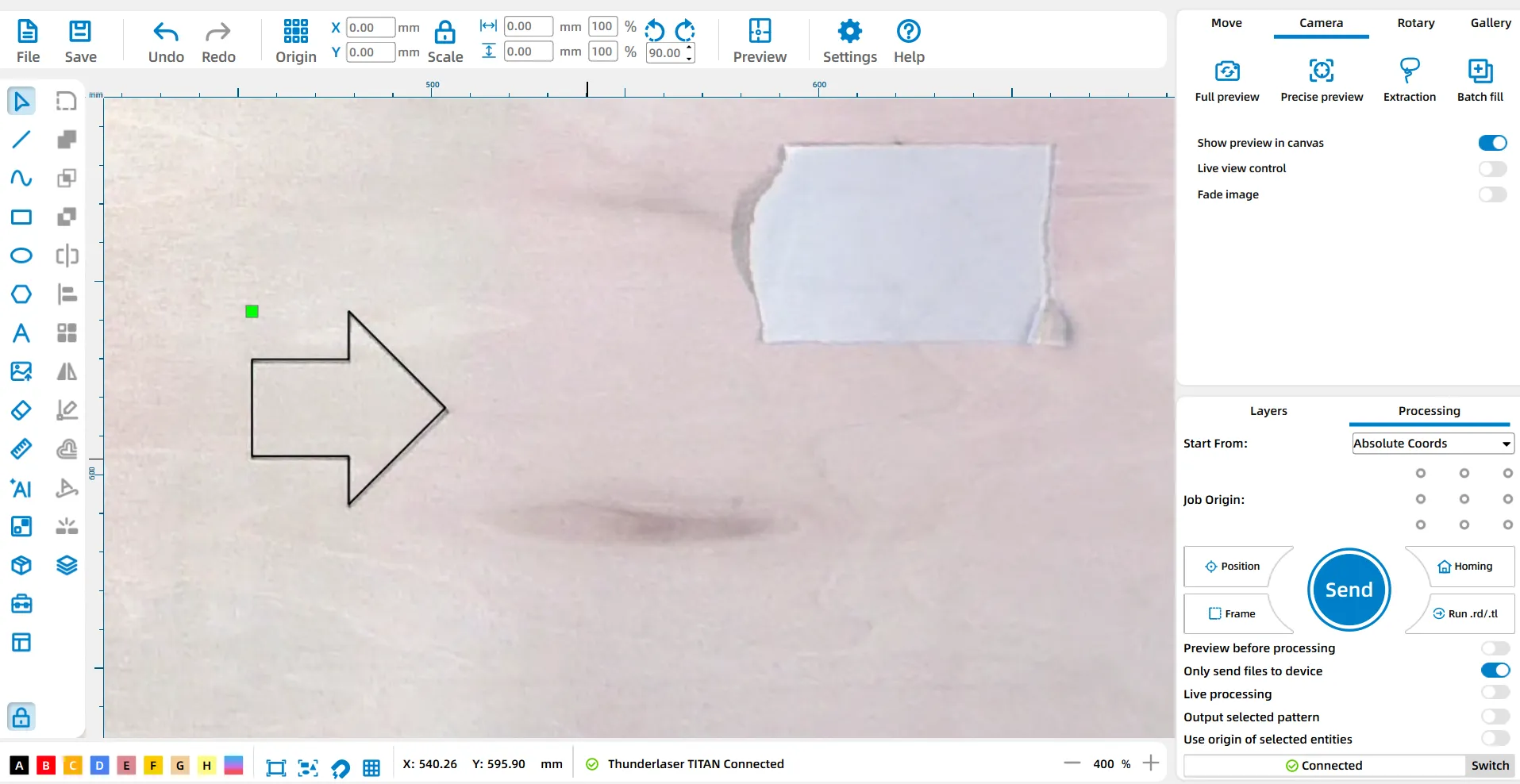Disable Show preview in canvas toggle
Screen dimensions: 1520x784
pyautogui.click(x=1492, y=143)
